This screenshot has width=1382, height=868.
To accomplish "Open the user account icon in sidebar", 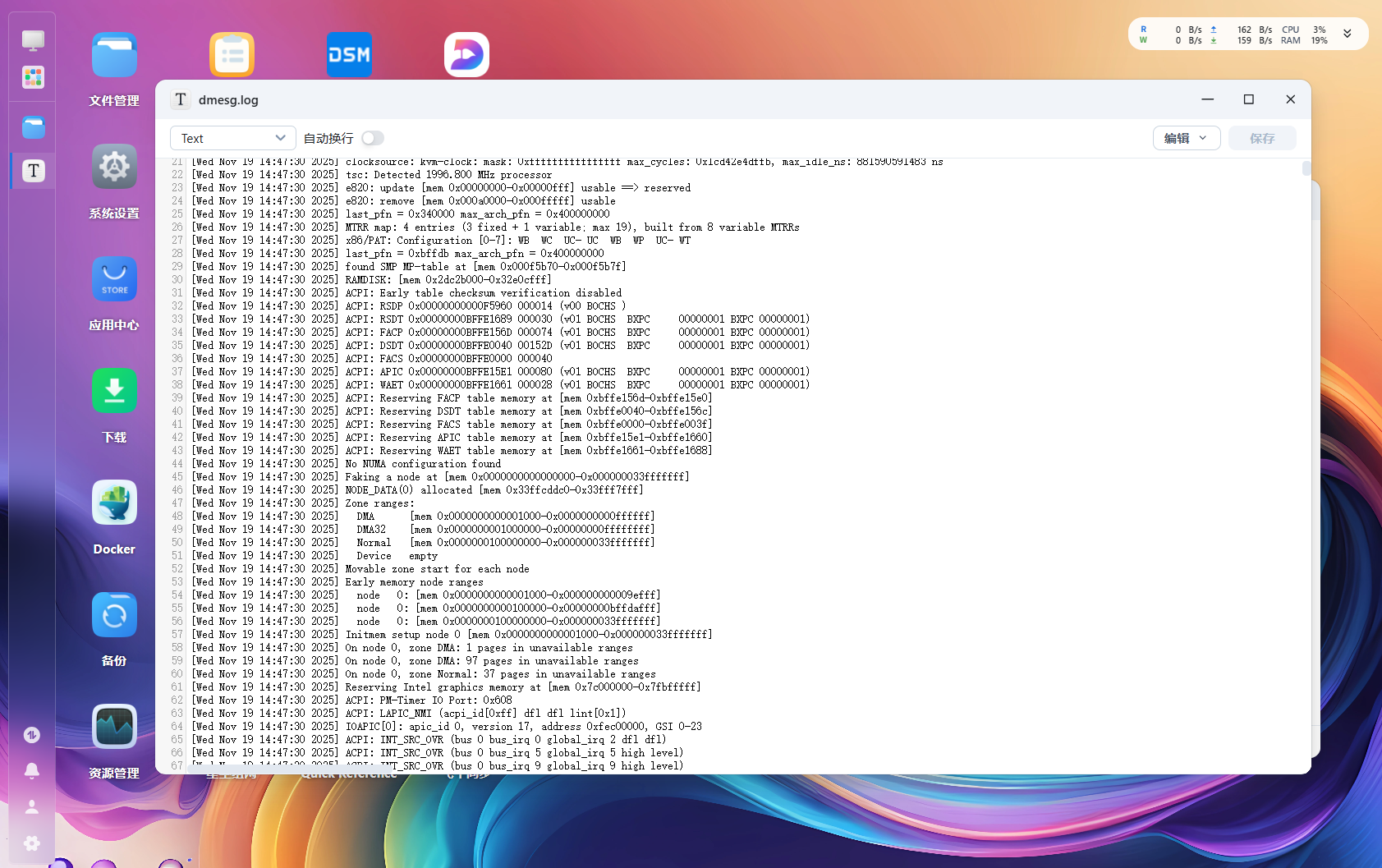I will pyautogui.click(x=32, y=806).
